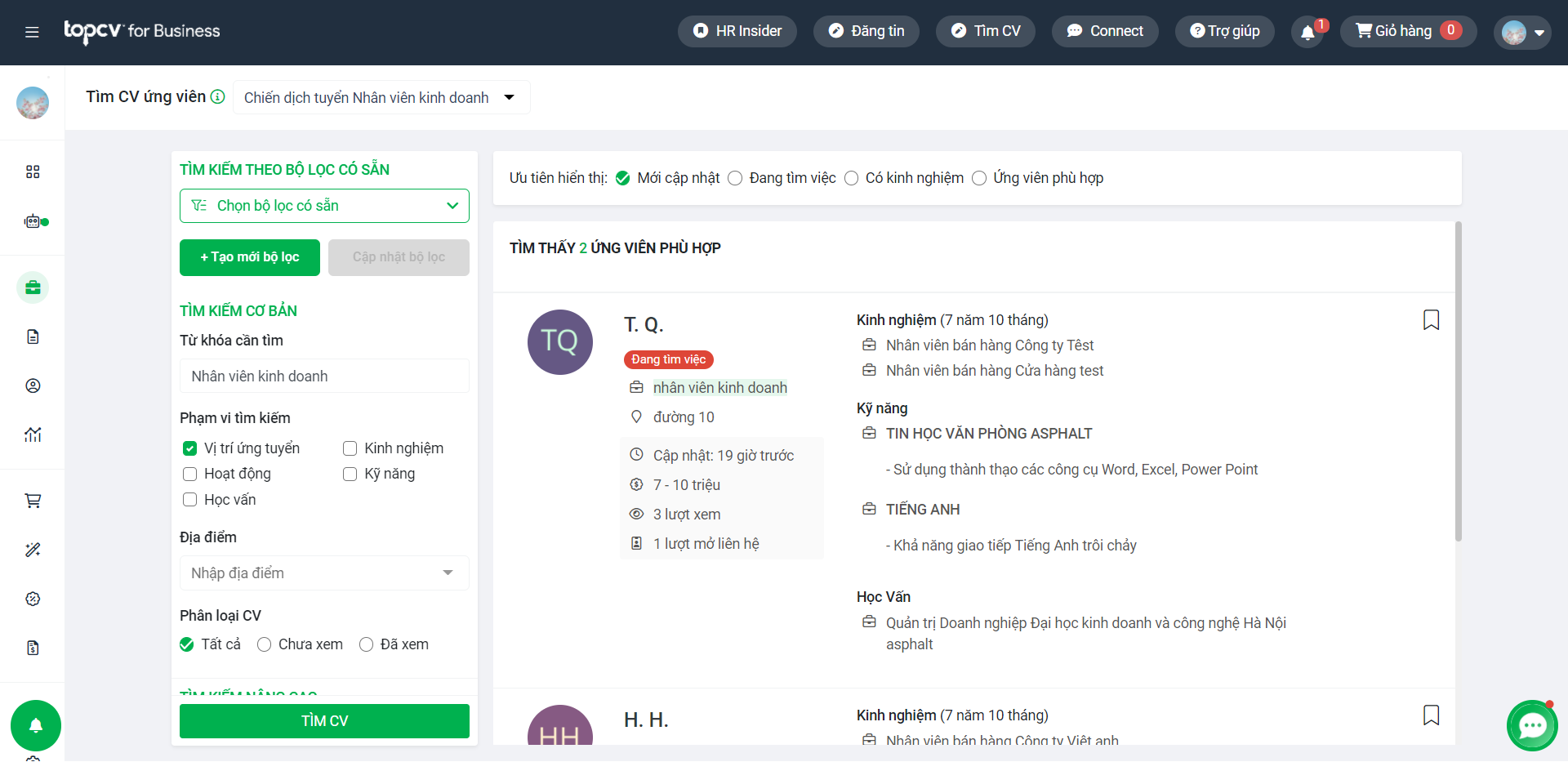Open the invoice document icon in sidebar
Screen dimensions: 1568x762
(33, 648)
